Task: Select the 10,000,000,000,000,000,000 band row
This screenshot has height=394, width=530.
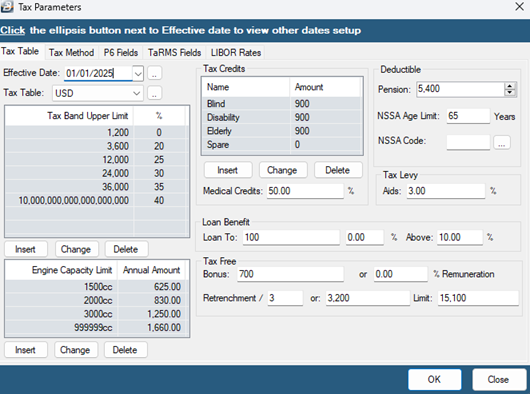Action: pos(96,200)
